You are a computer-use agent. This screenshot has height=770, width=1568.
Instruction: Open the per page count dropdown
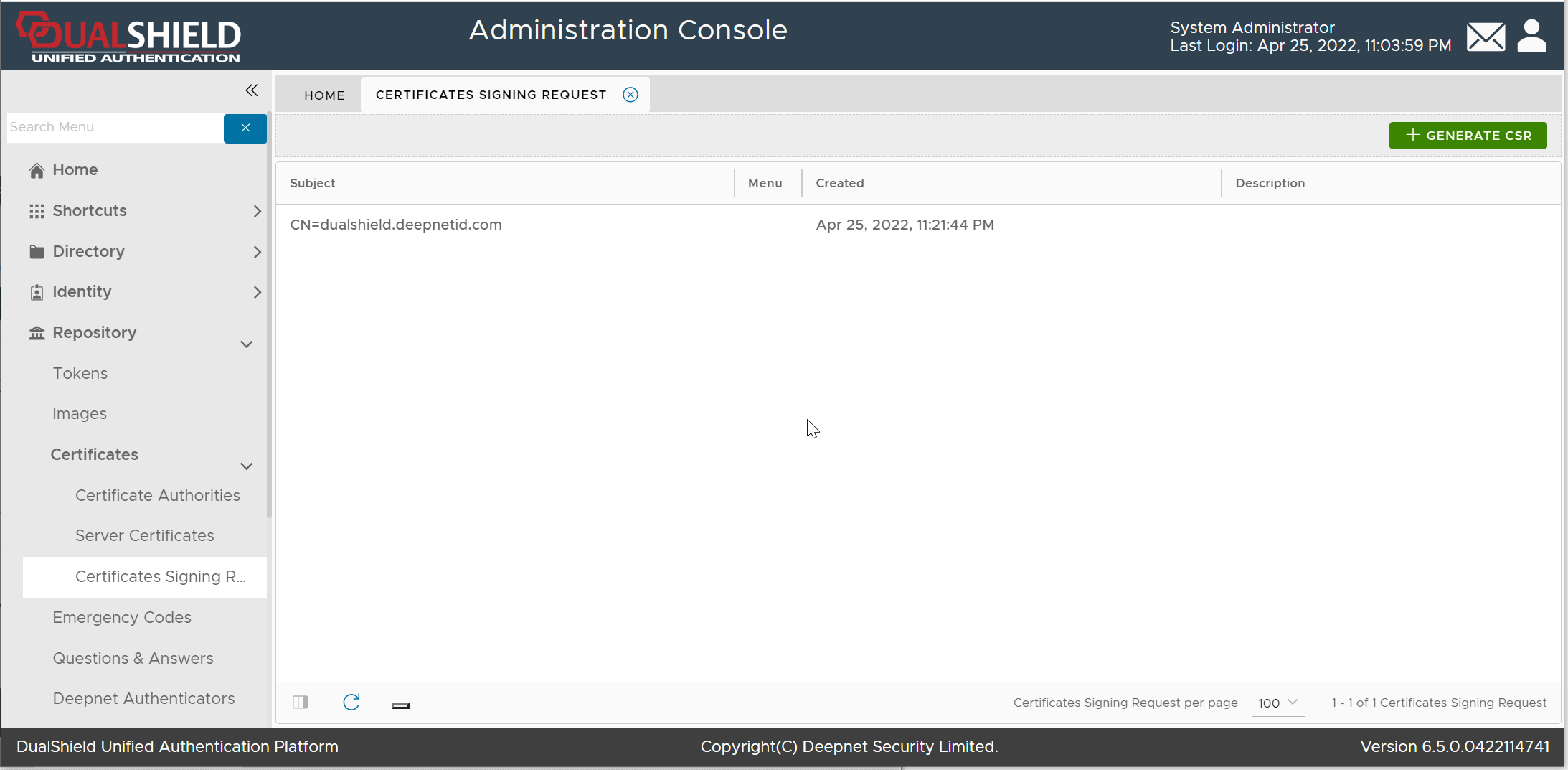(x=1277, y=703)
